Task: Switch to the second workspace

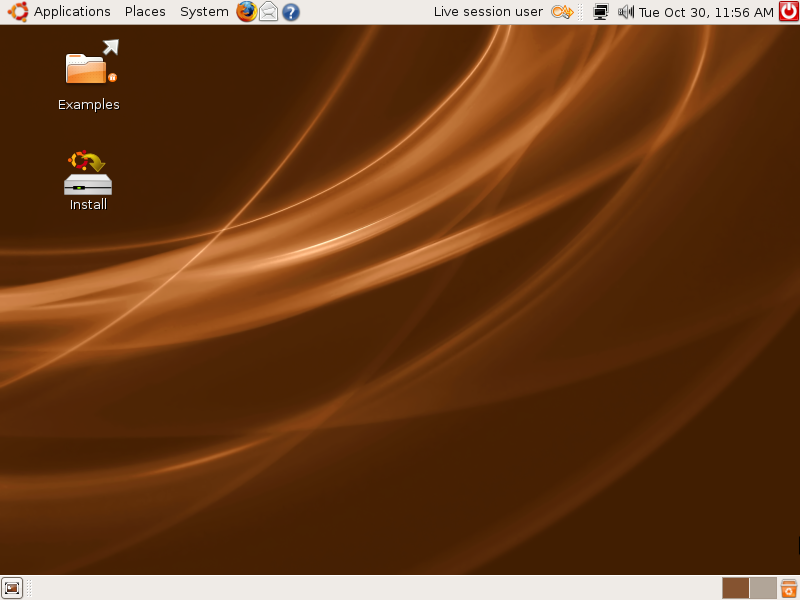Action: [763, 588]
